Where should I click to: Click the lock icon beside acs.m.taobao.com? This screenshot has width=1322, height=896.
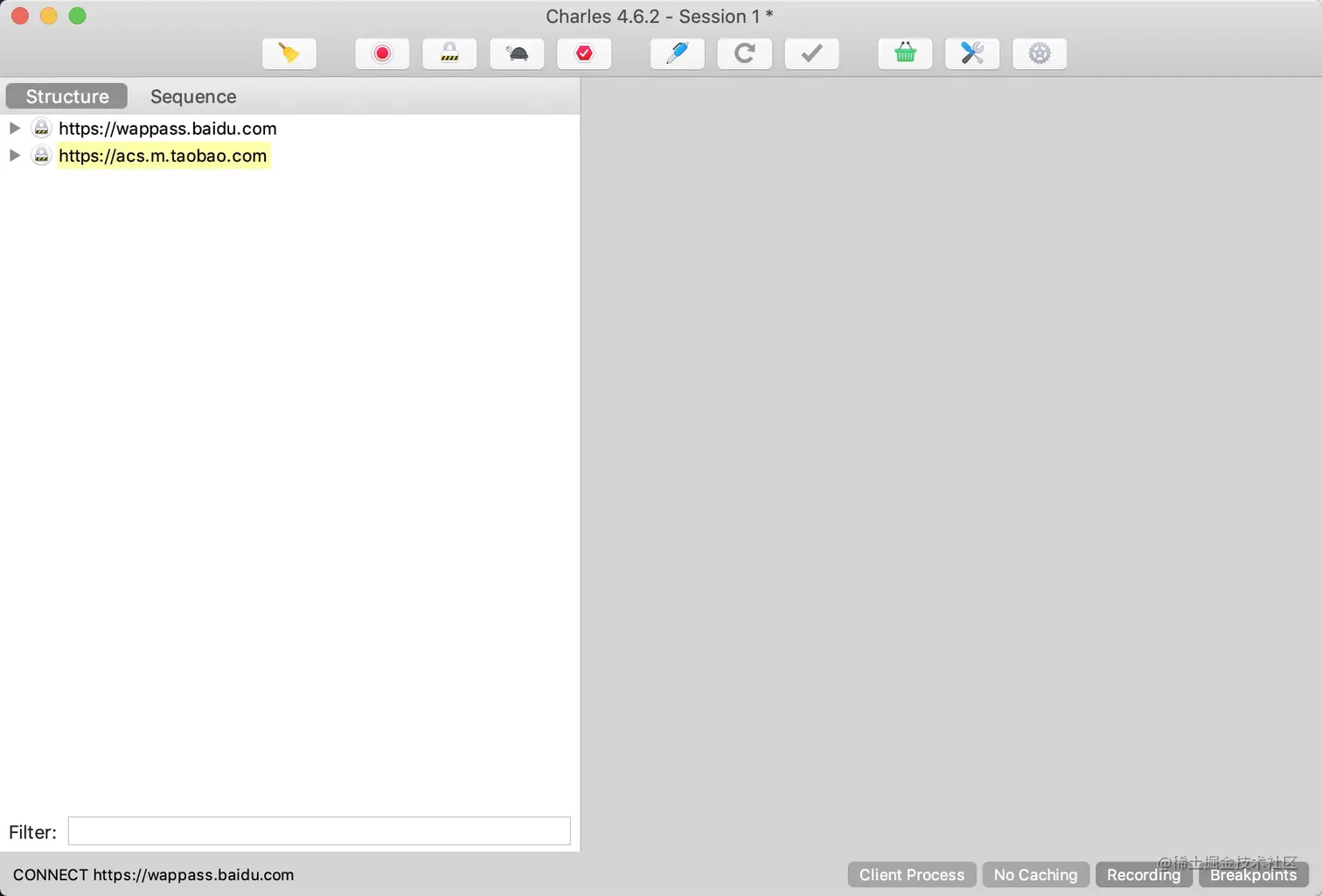41,156
